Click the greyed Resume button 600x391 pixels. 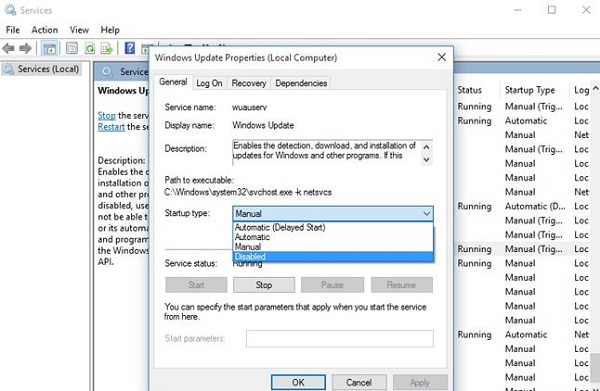pos(401,285)
